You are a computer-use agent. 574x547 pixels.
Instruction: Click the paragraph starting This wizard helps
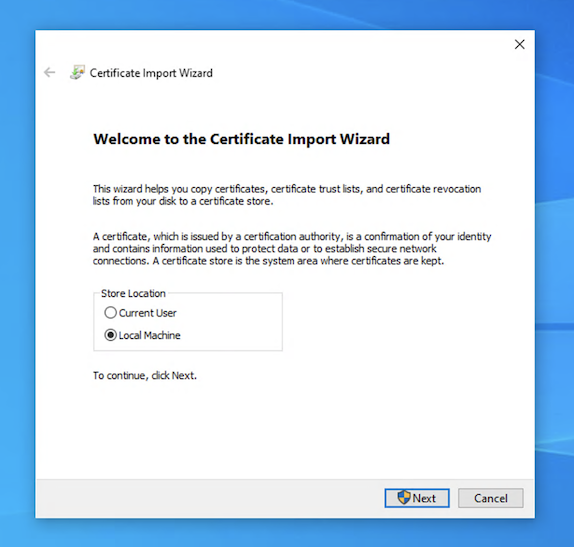point(287,195)
